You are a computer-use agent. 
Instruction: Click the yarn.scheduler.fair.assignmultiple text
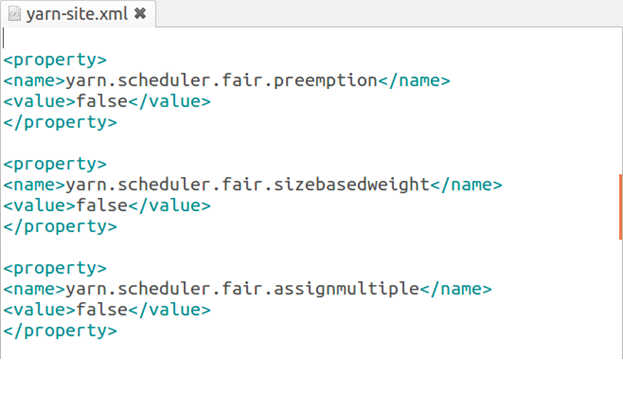point(242,289)
